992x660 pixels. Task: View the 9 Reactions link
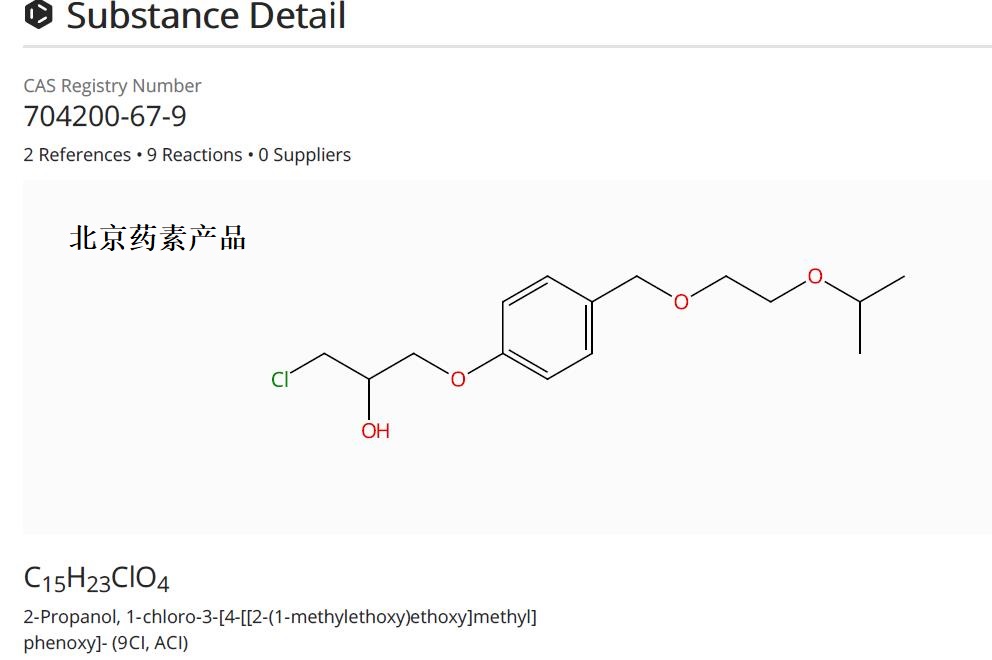coord(194,155)
